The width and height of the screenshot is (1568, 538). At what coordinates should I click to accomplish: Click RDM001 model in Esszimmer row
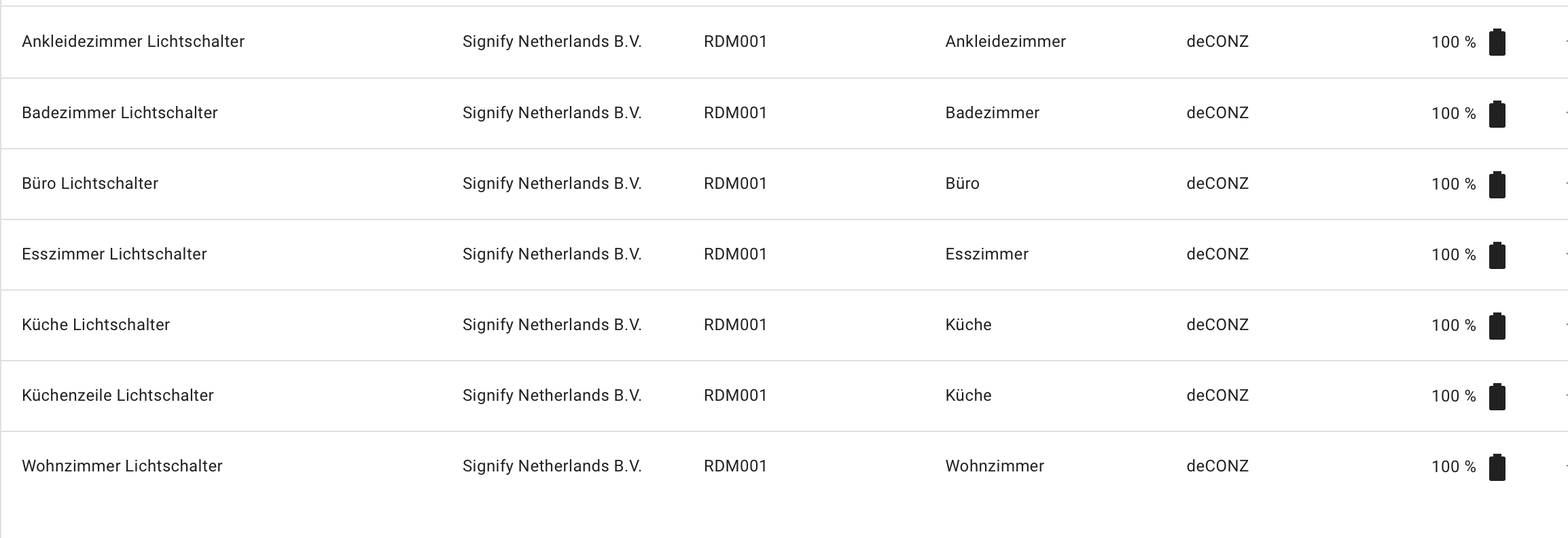(734, 254)
